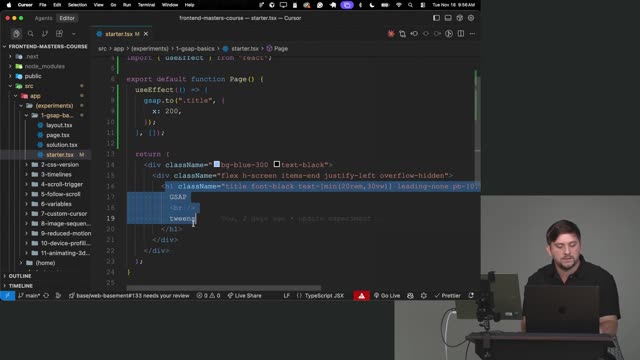The height and width of the screenshot is (360, 640).
Task: Expand the additional views chevron
Action: coord(73,34)
